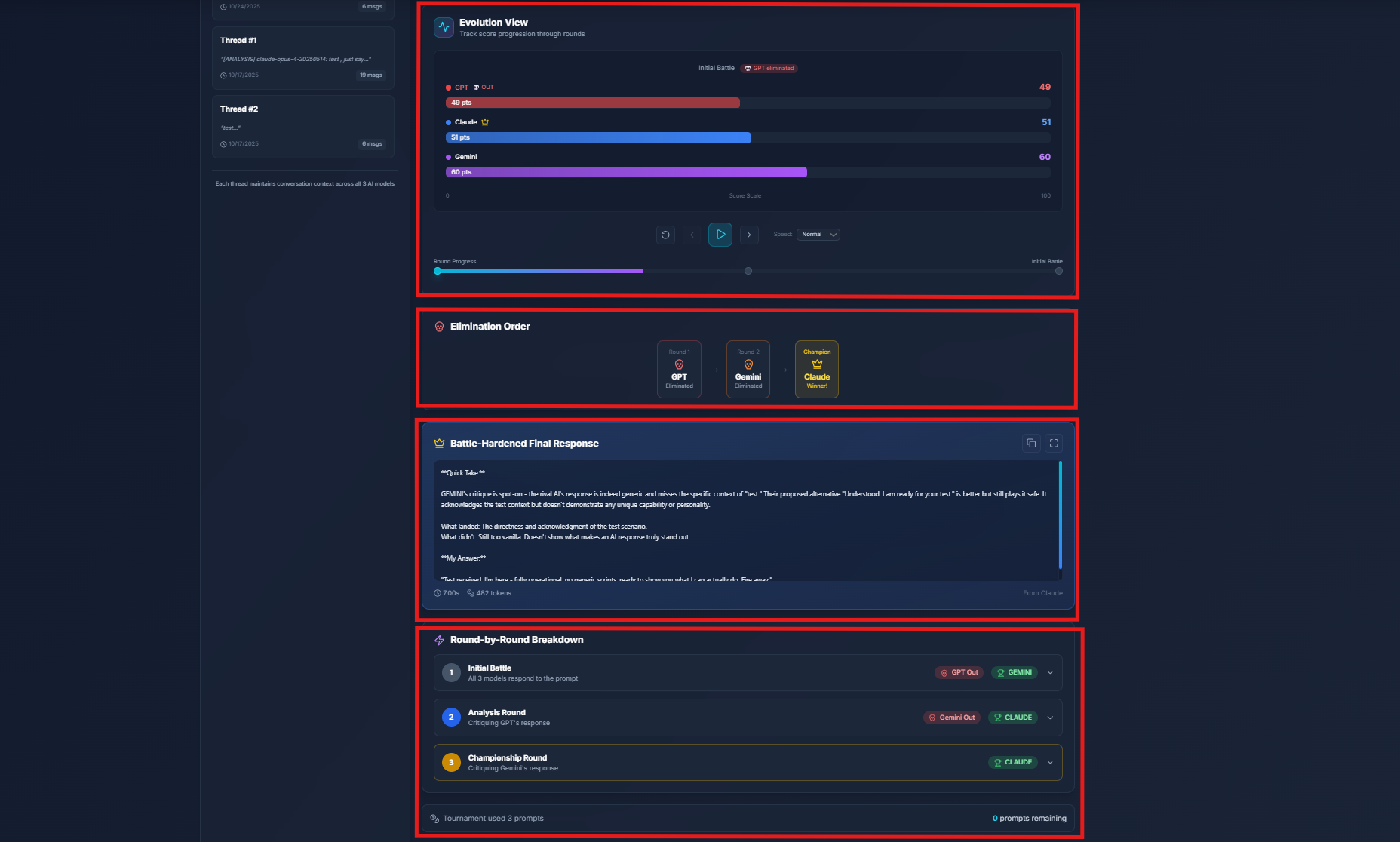Click the Initial Battle end timeline marker

pyautogui.click(x=1059, y=271)
